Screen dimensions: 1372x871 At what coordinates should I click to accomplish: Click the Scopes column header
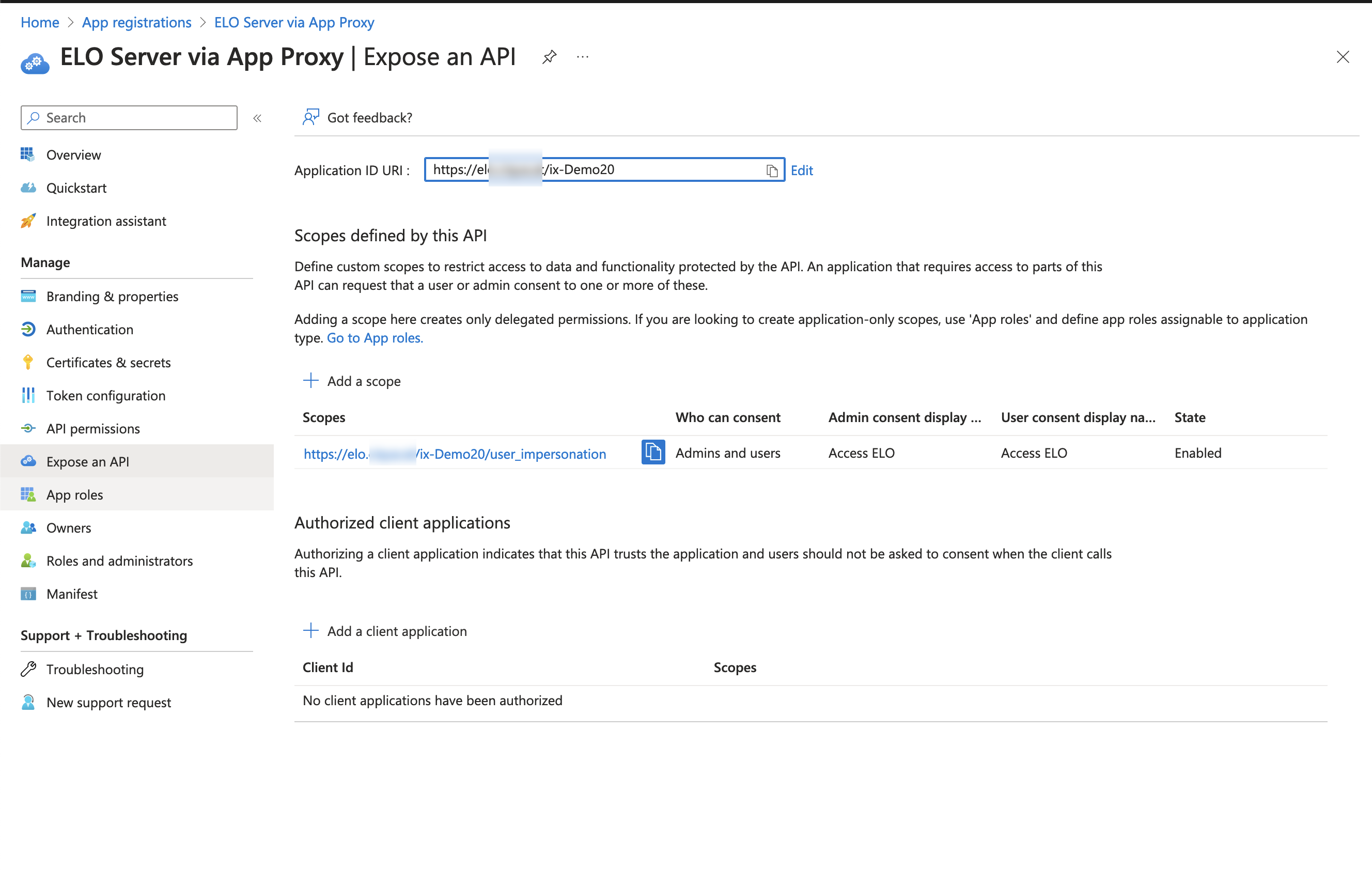(323, 417)
